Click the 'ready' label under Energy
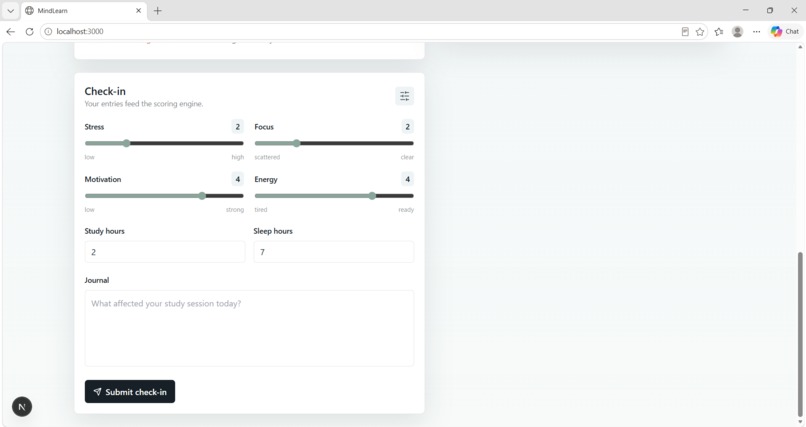 [x=406, y=210]
